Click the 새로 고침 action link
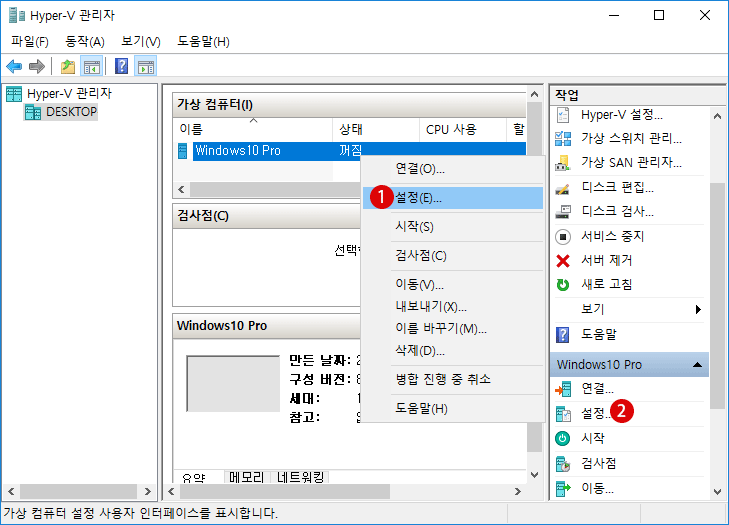Screen dimensions: 729x525 tap(607, 284)
